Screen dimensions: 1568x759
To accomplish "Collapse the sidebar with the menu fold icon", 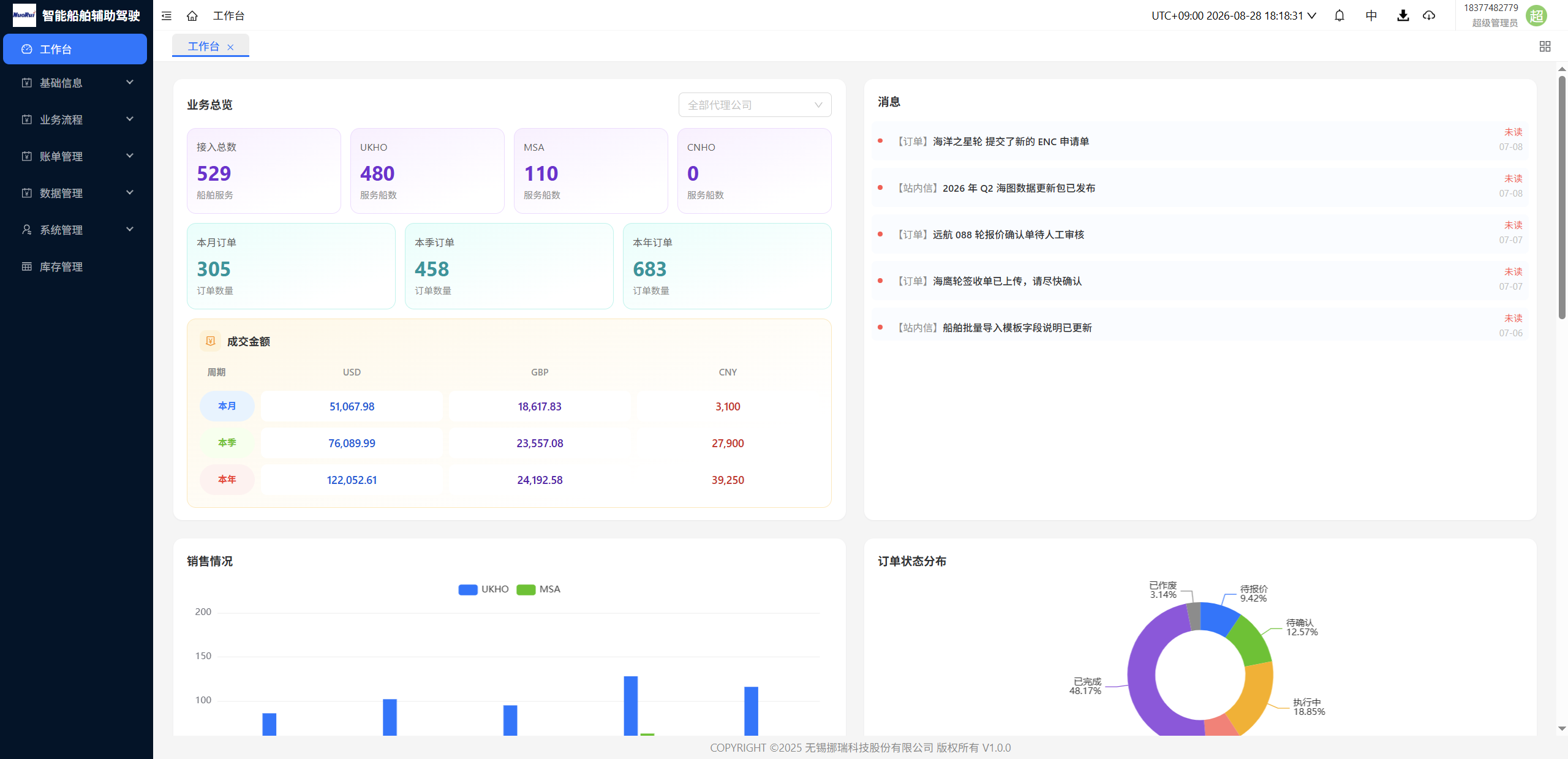I will (x=166, y=16).
